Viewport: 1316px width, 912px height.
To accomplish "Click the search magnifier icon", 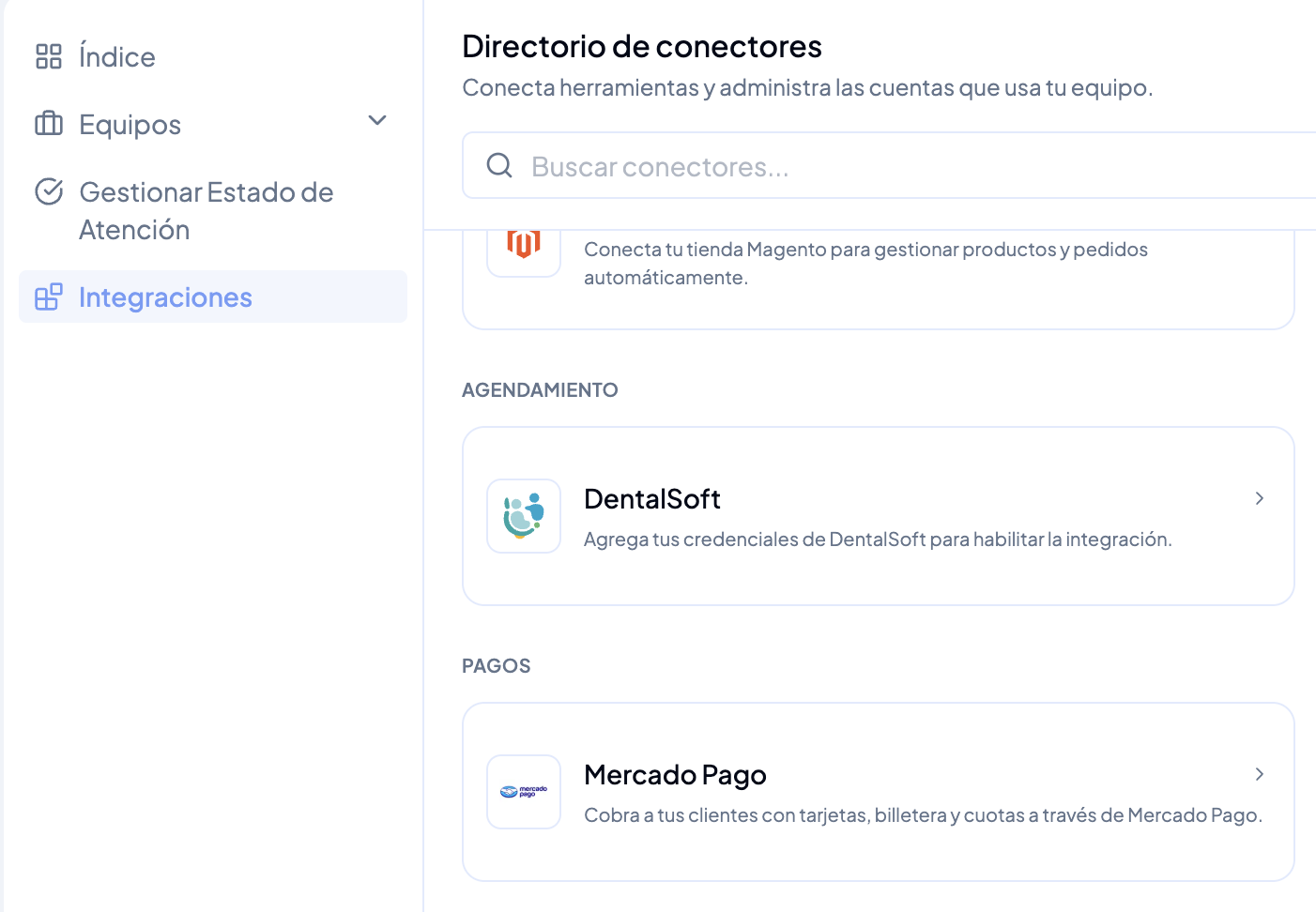I will coord(499,166).
